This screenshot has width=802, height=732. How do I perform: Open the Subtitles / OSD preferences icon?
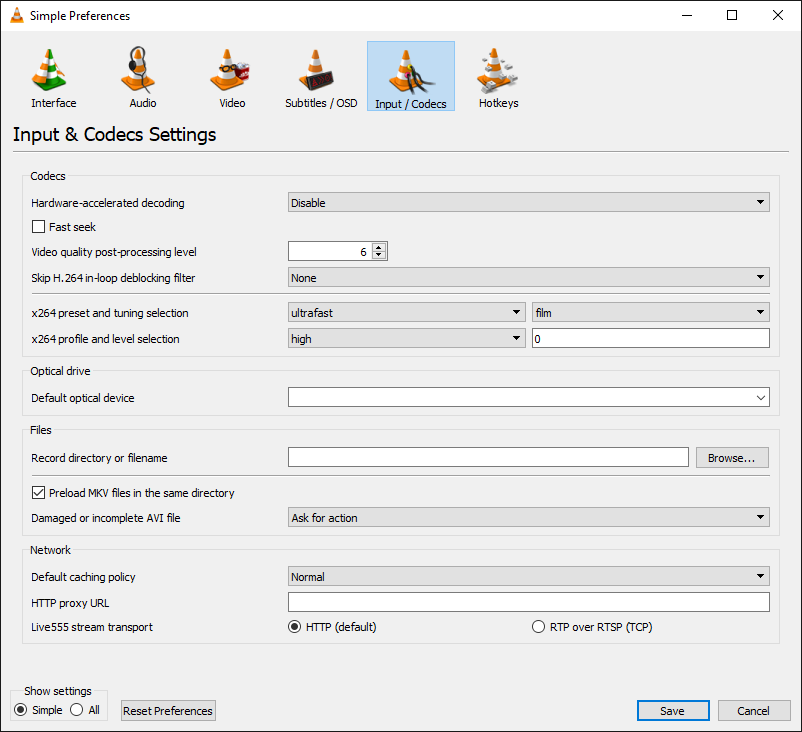[320, 76]
